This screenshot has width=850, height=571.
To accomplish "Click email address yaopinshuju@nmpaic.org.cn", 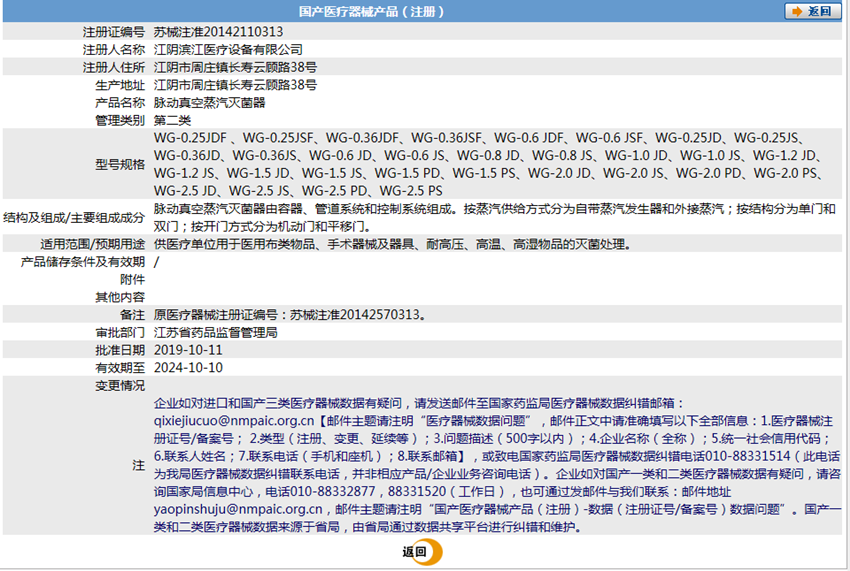I will [237, 509].
